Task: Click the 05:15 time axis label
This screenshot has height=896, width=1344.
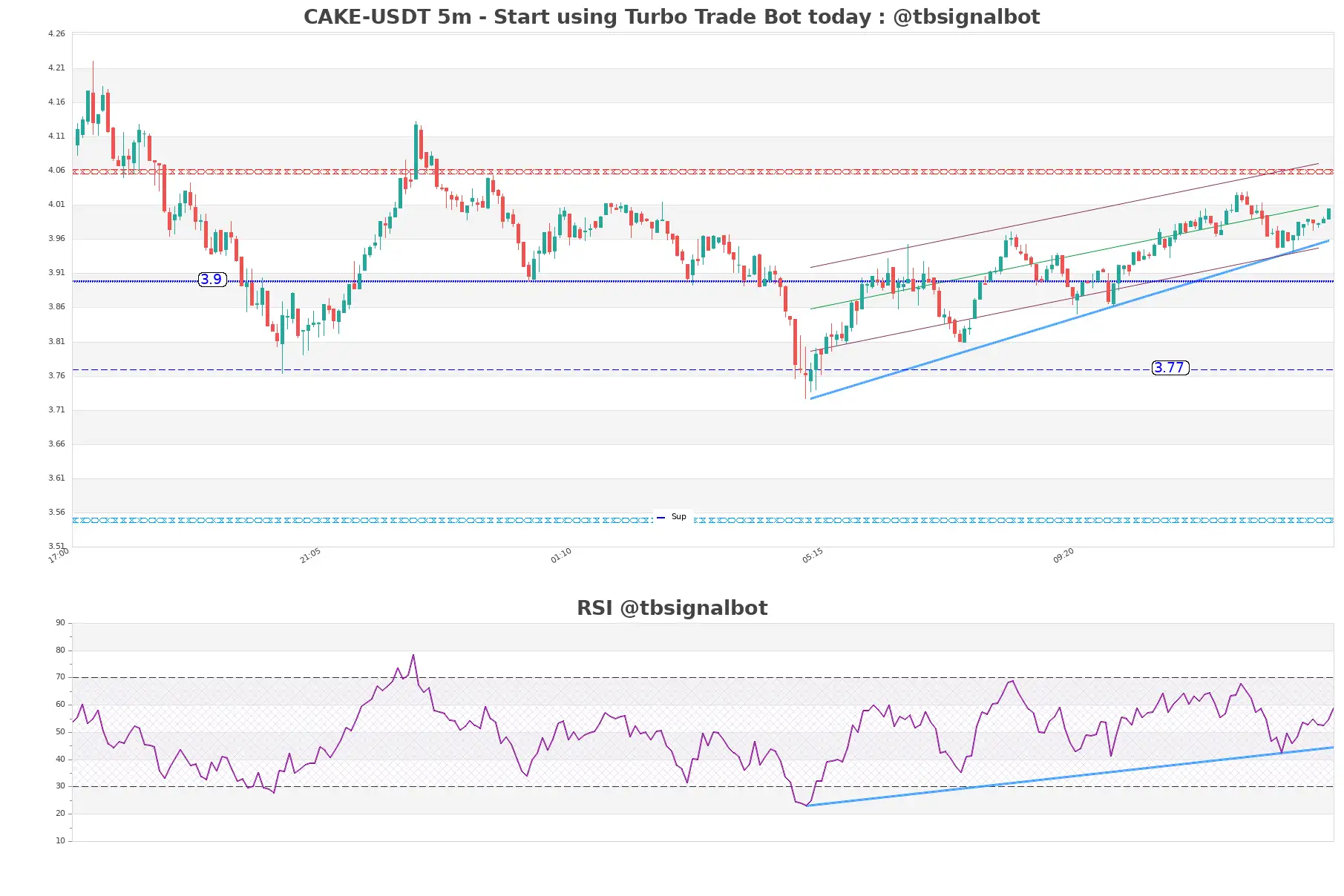Action: [813, 556]
